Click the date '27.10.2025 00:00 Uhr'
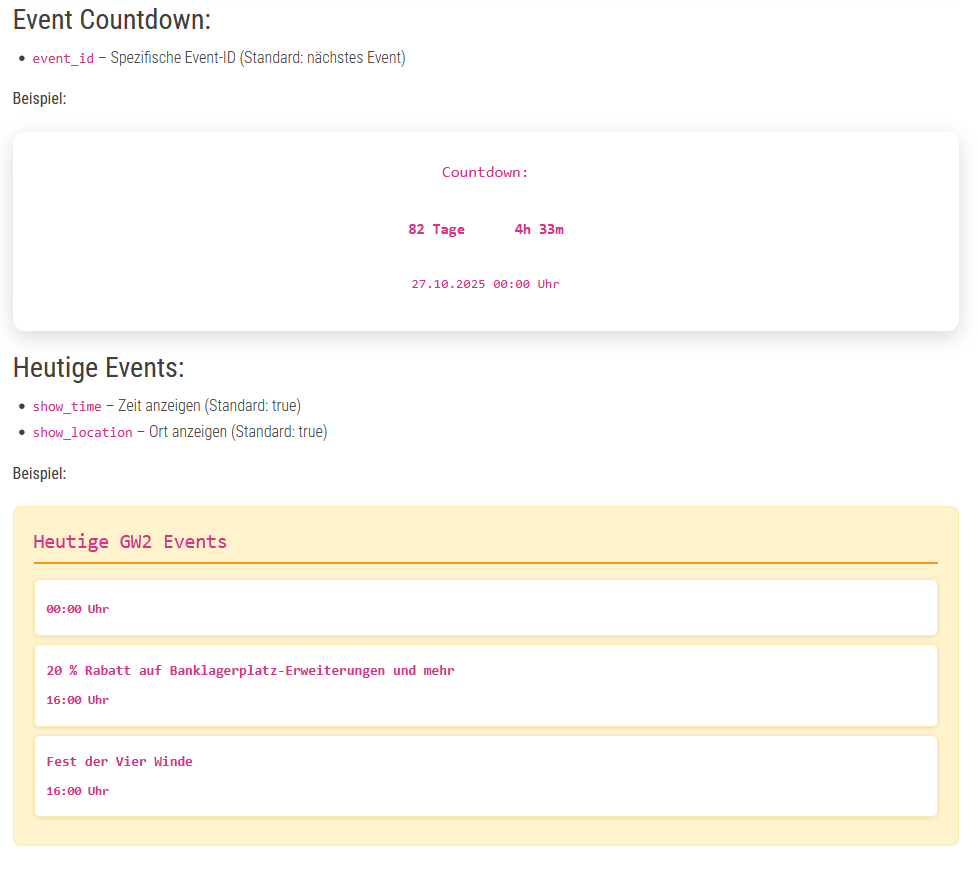The height and width of the screenshot is (872, 978). (485, 284)
